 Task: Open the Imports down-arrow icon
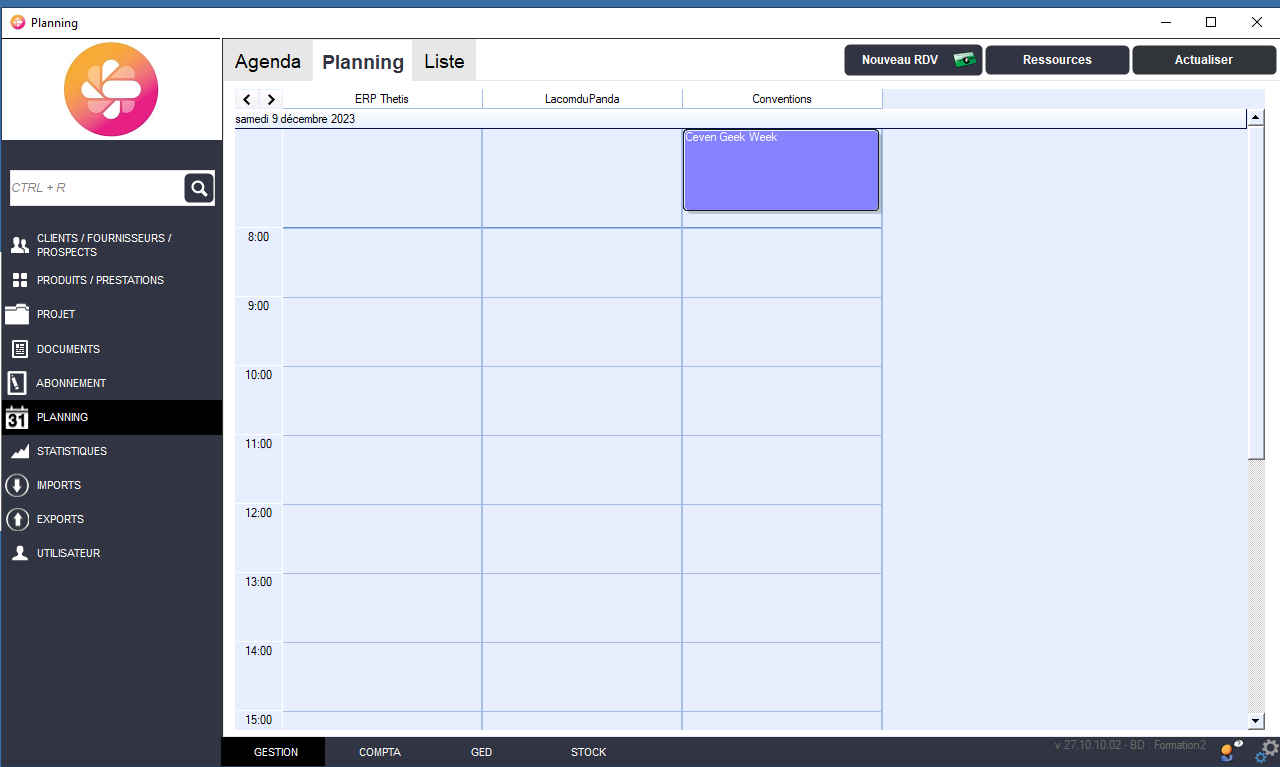pos(17,485)
